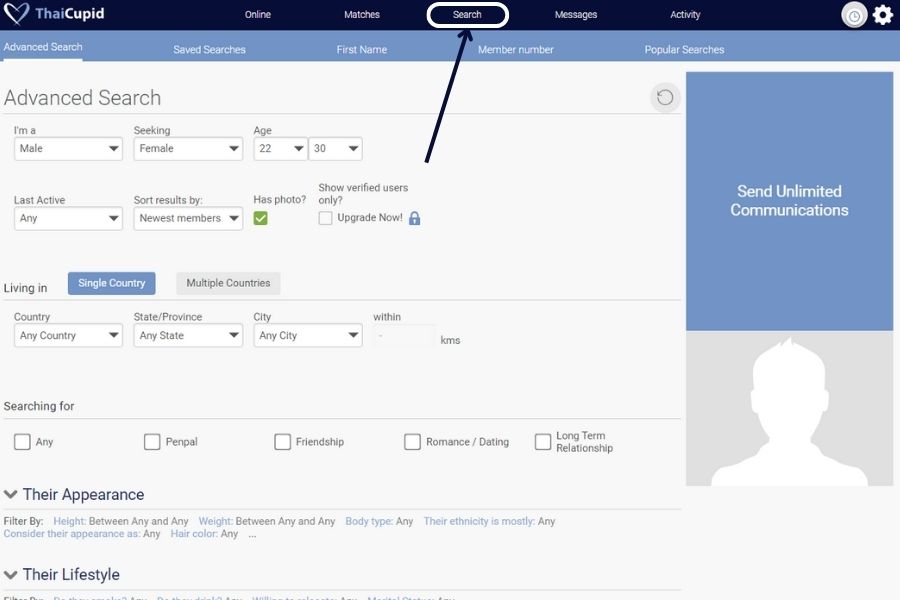Image resolution: width=900 pixels, height=600 pixels.
Task: Click the Height filter link
Action: coord(69,521)
